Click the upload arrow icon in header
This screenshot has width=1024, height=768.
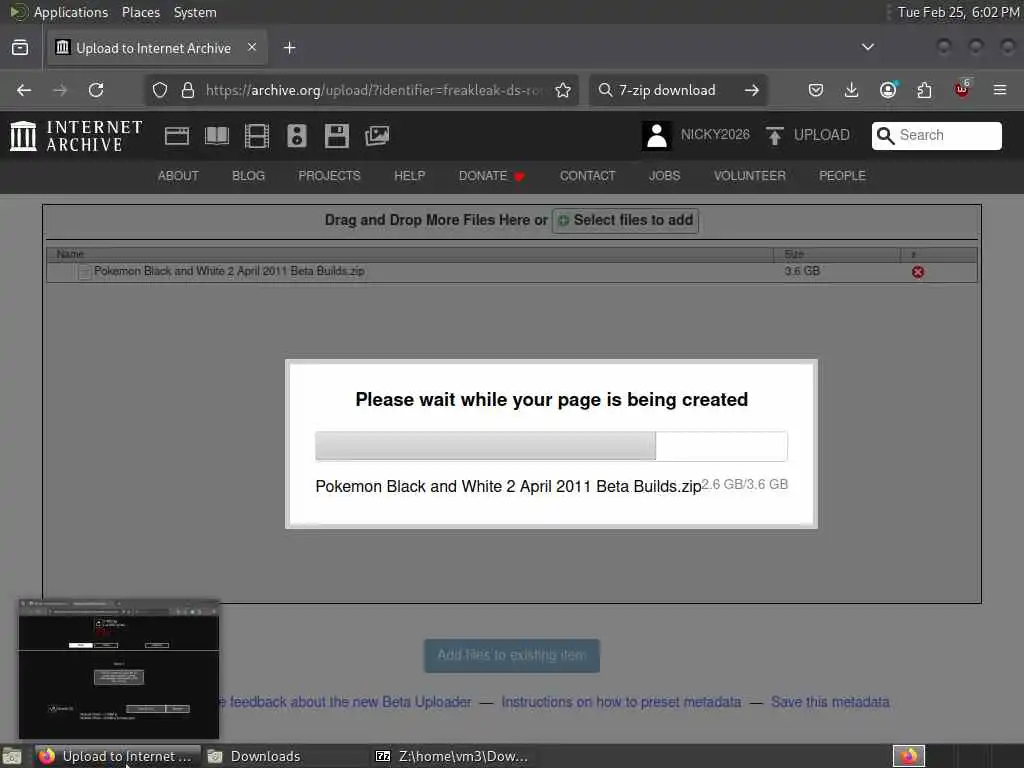point(775,136)
